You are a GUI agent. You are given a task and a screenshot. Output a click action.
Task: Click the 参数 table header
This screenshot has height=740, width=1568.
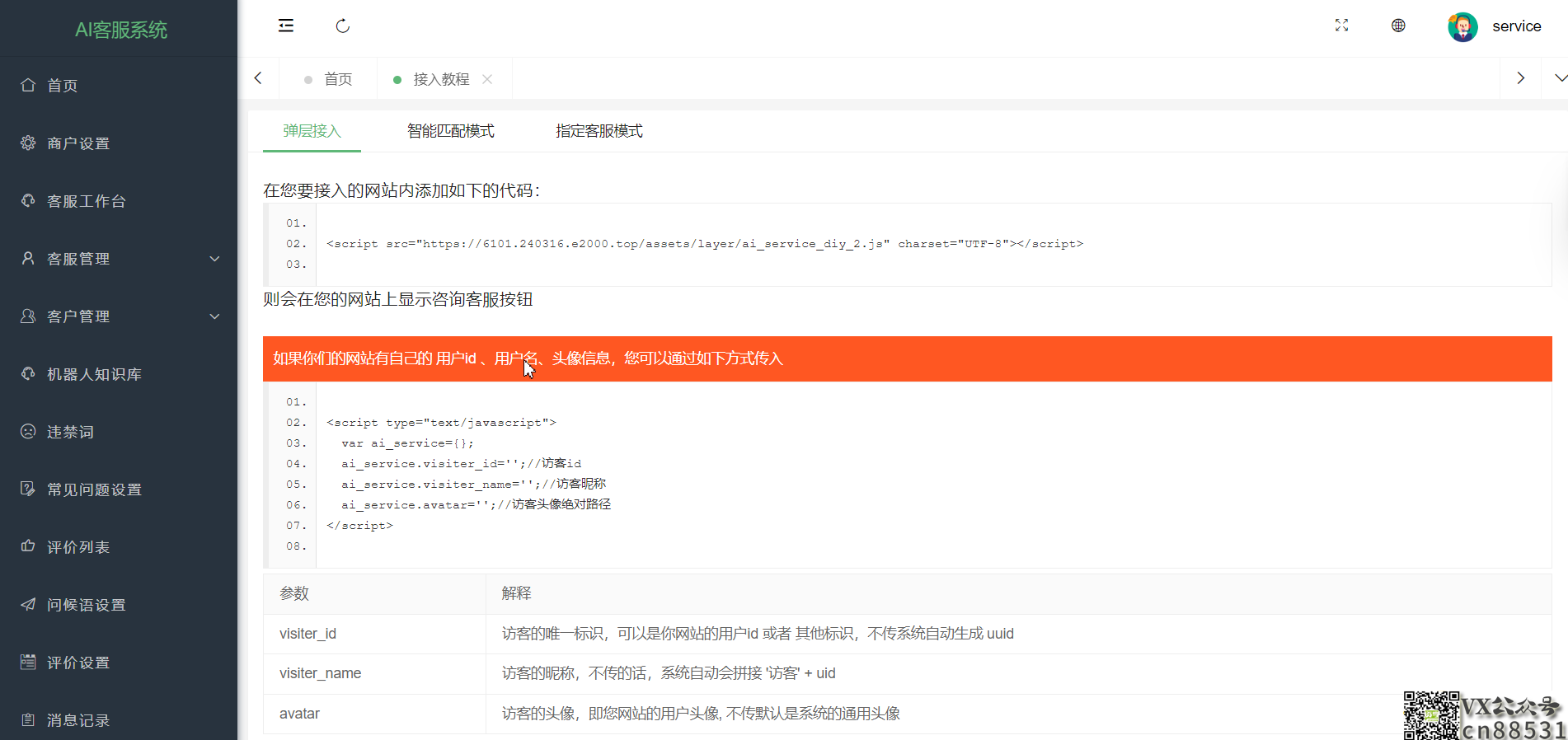pyautogui.click(x=374, y=593)
